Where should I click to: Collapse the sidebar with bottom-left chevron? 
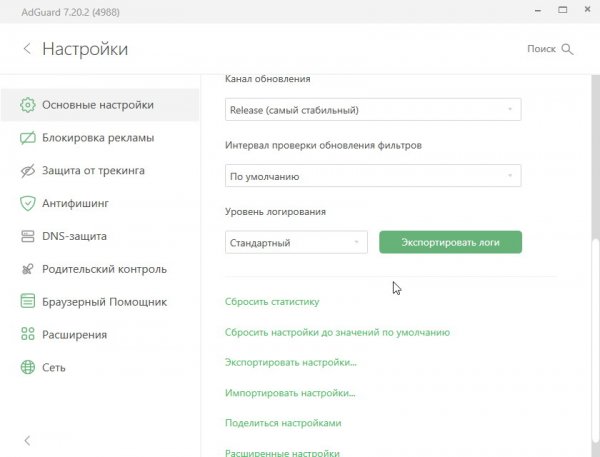(x=27, y=441)
